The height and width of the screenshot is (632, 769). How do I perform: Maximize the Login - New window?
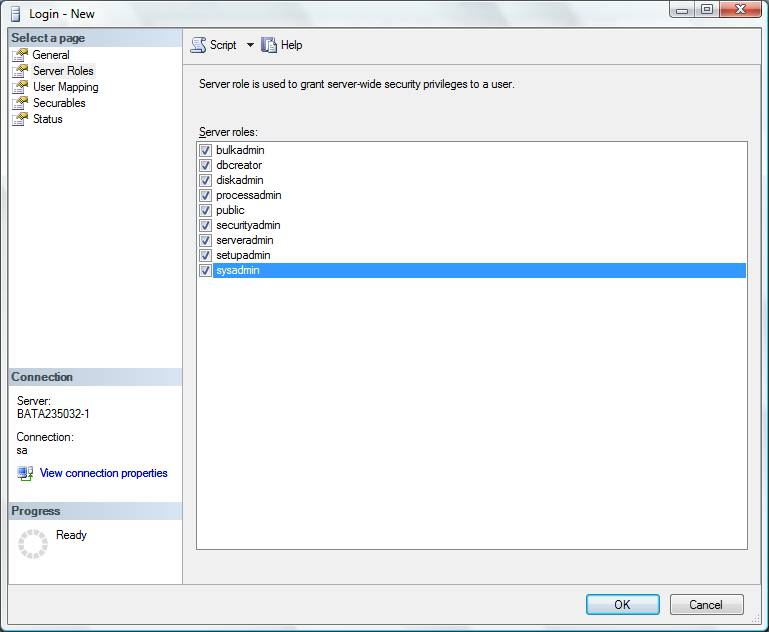707,10
